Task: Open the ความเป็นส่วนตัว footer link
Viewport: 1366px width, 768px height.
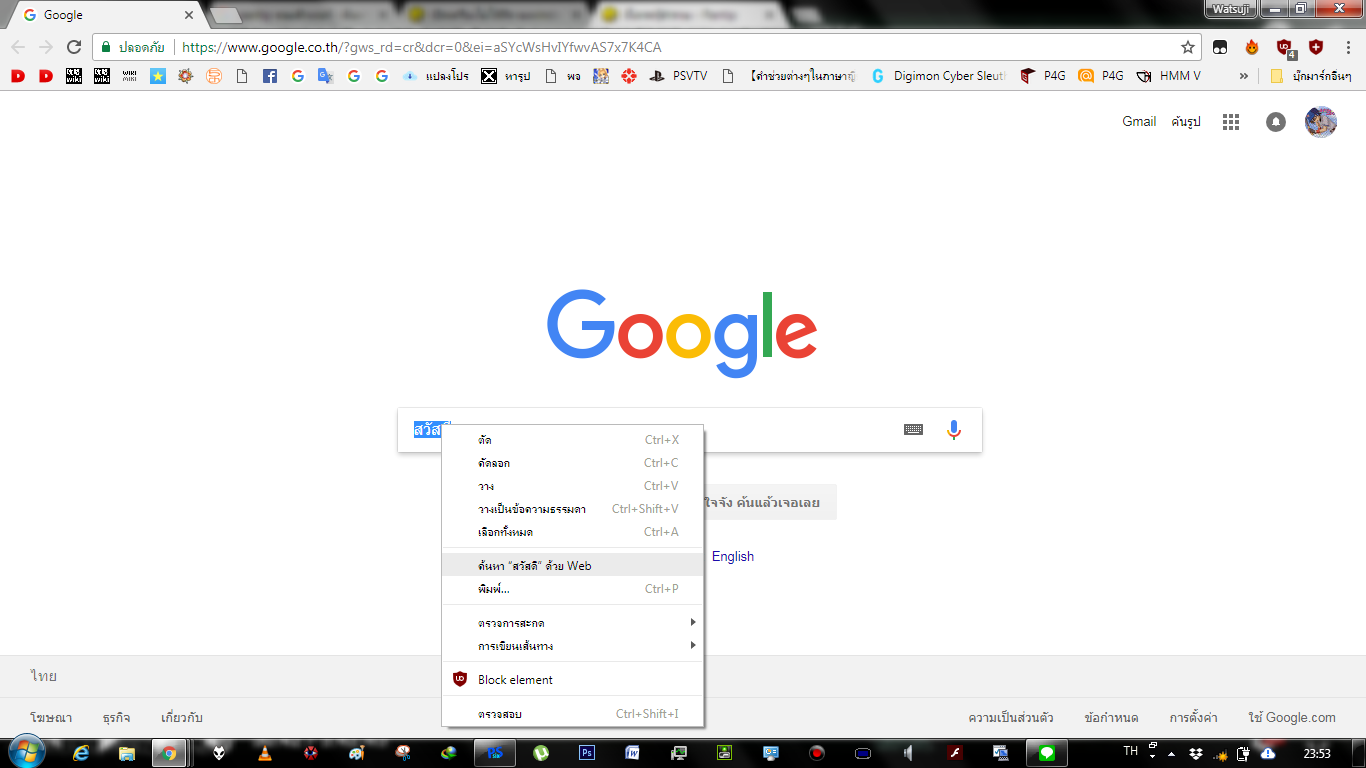Action: pyautogui.click(x=1011, y=717)
